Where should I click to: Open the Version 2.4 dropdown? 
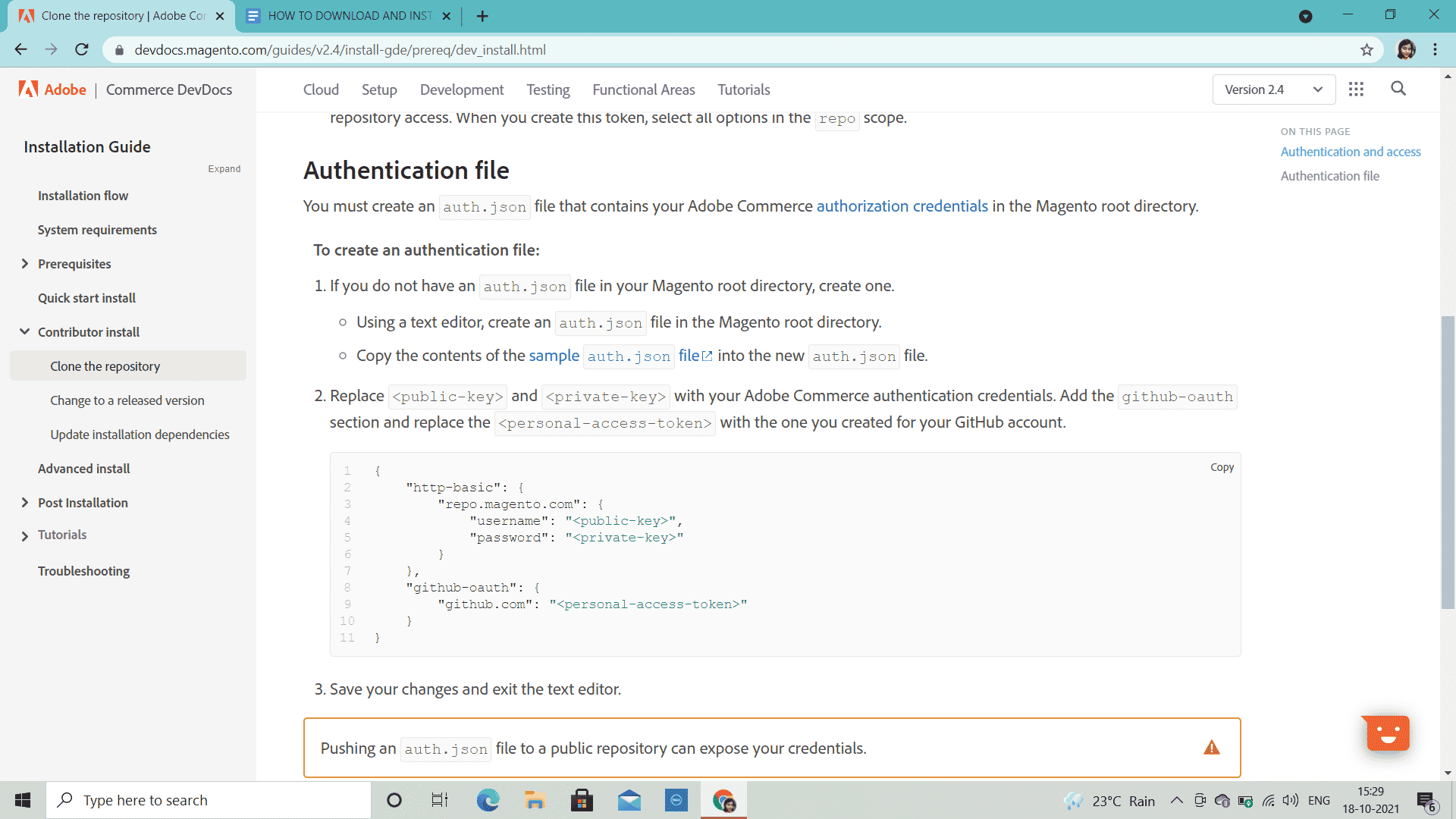[x=1274, y=89]
